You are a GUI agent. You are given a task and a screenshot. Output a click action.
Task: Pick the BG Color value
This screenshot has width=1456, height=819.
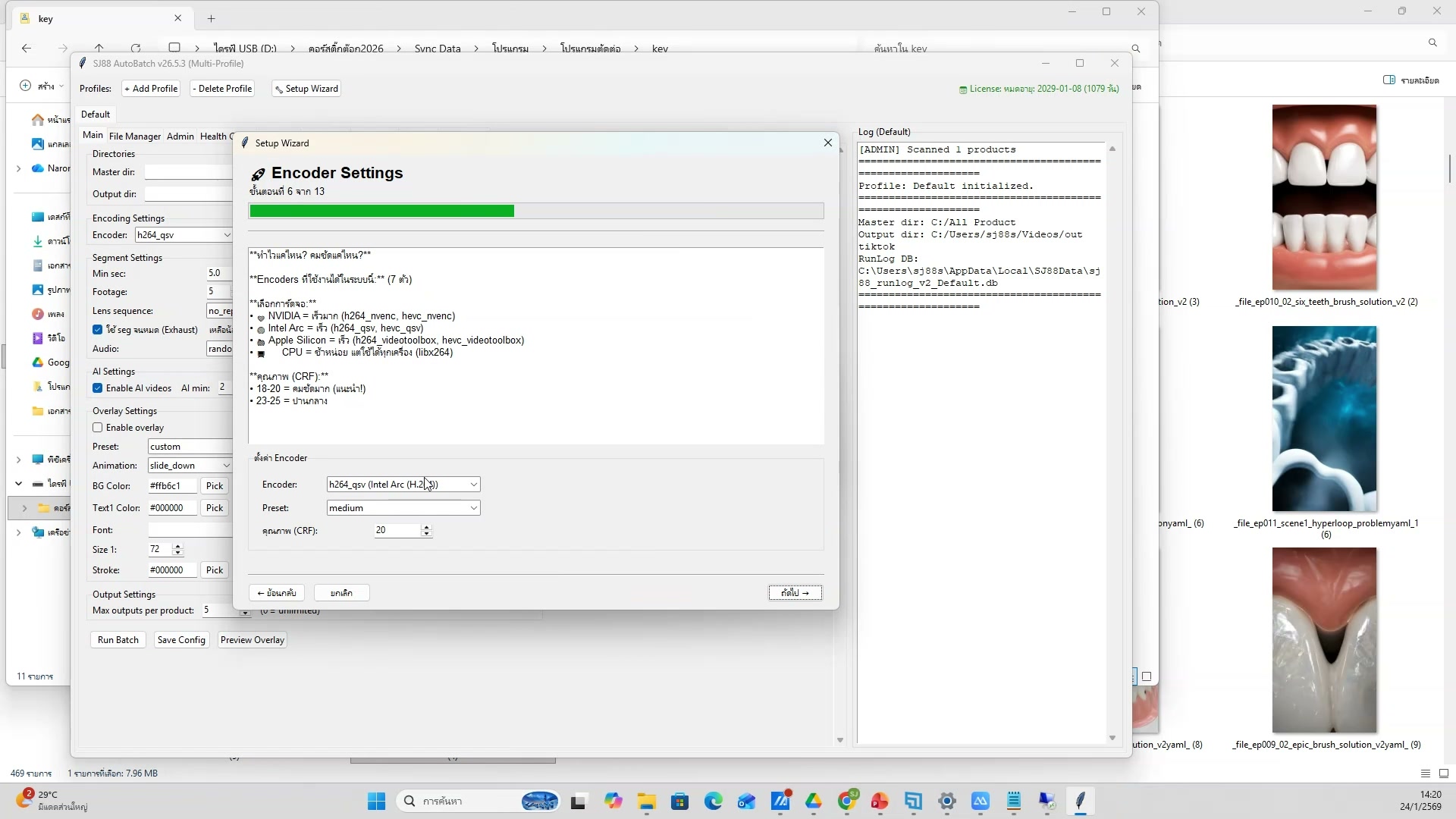coord(215,486)
